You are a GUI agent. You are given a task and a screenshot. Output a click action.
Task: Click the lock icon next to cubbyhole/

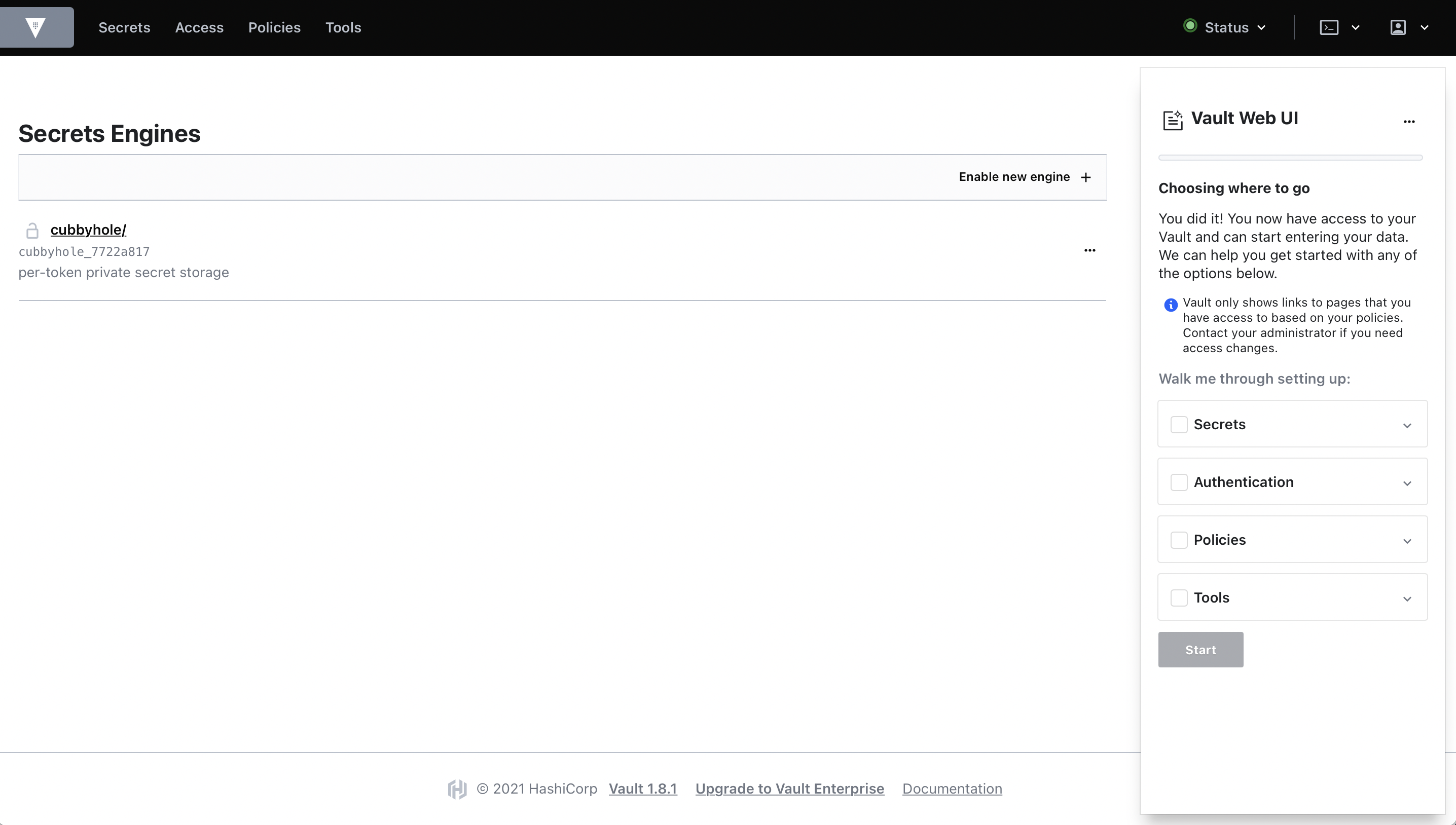[32, 230]
